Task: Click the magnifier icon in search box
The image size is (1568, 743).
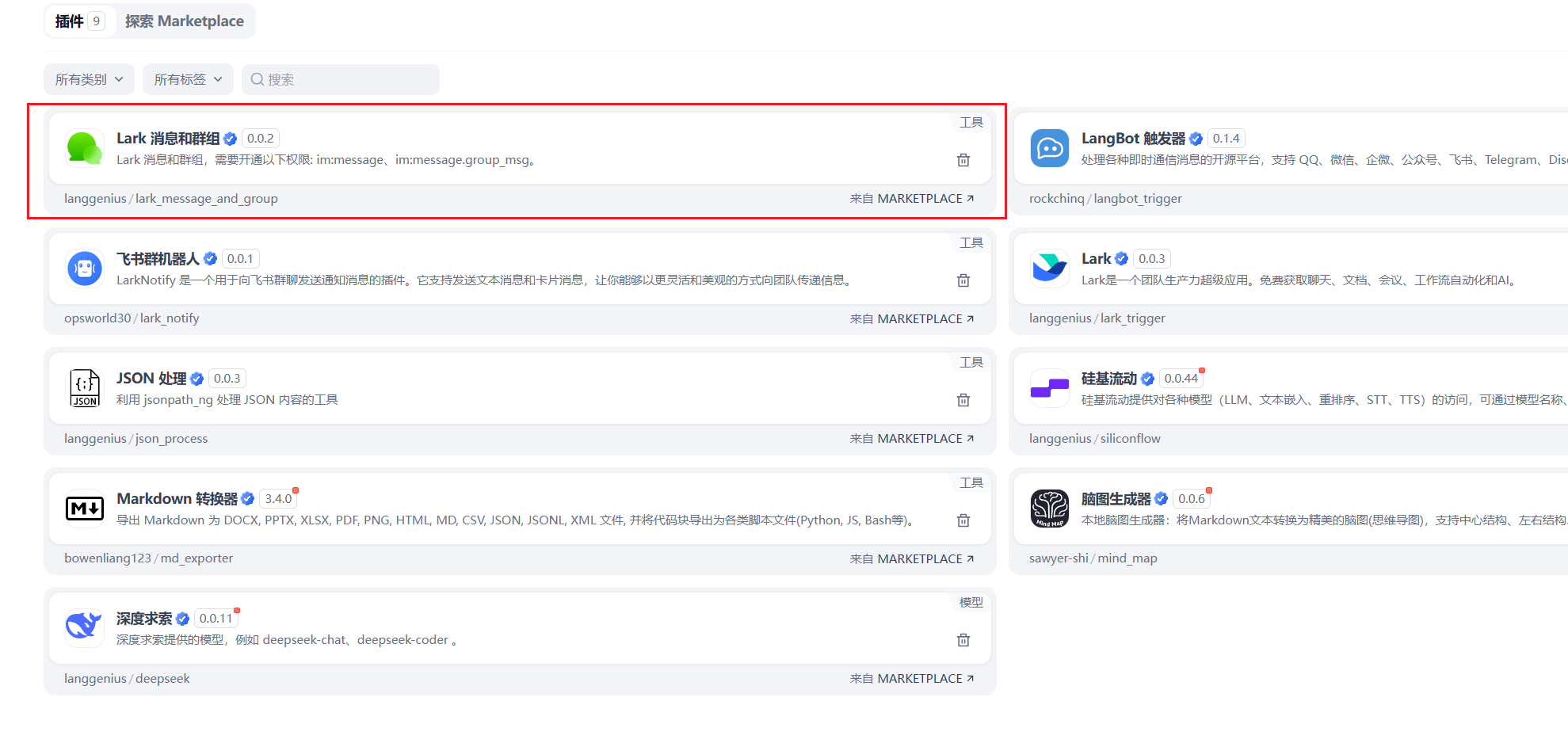Action: coord(258,79)
